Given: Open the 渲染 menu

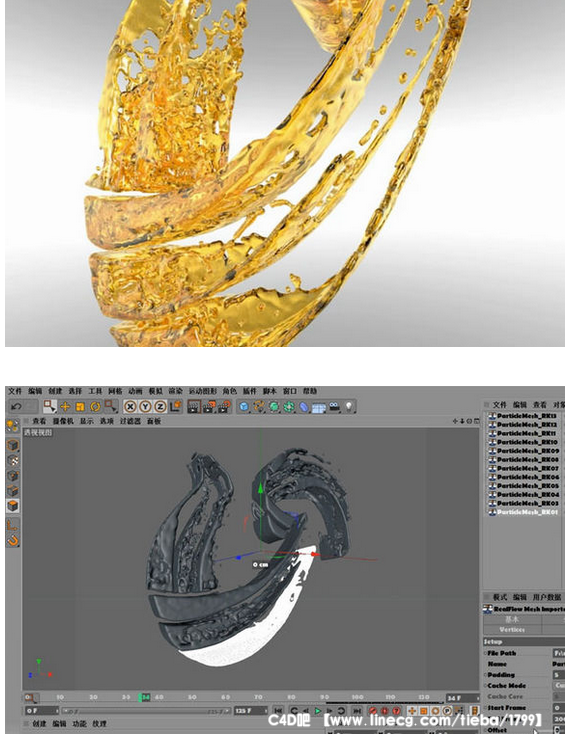Looking at the screenshot, I should pyautogui.click(x=175, y=391).
